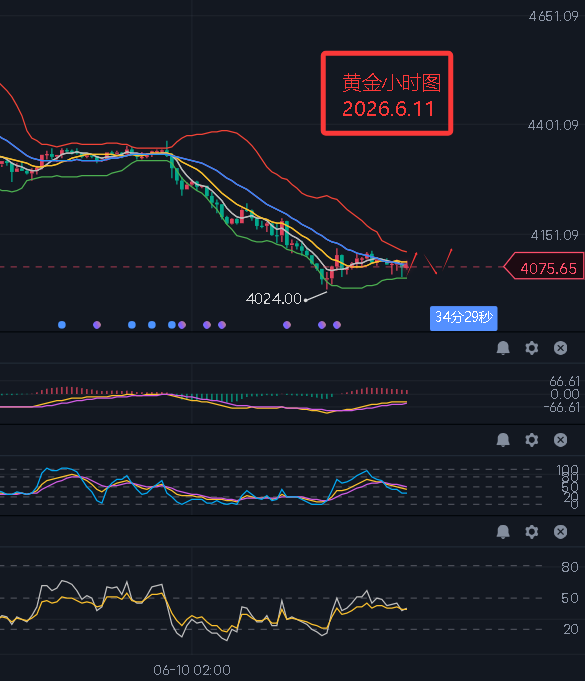
Task: Select the 4024.00 low price label
Action: click(x=274, y=299)
